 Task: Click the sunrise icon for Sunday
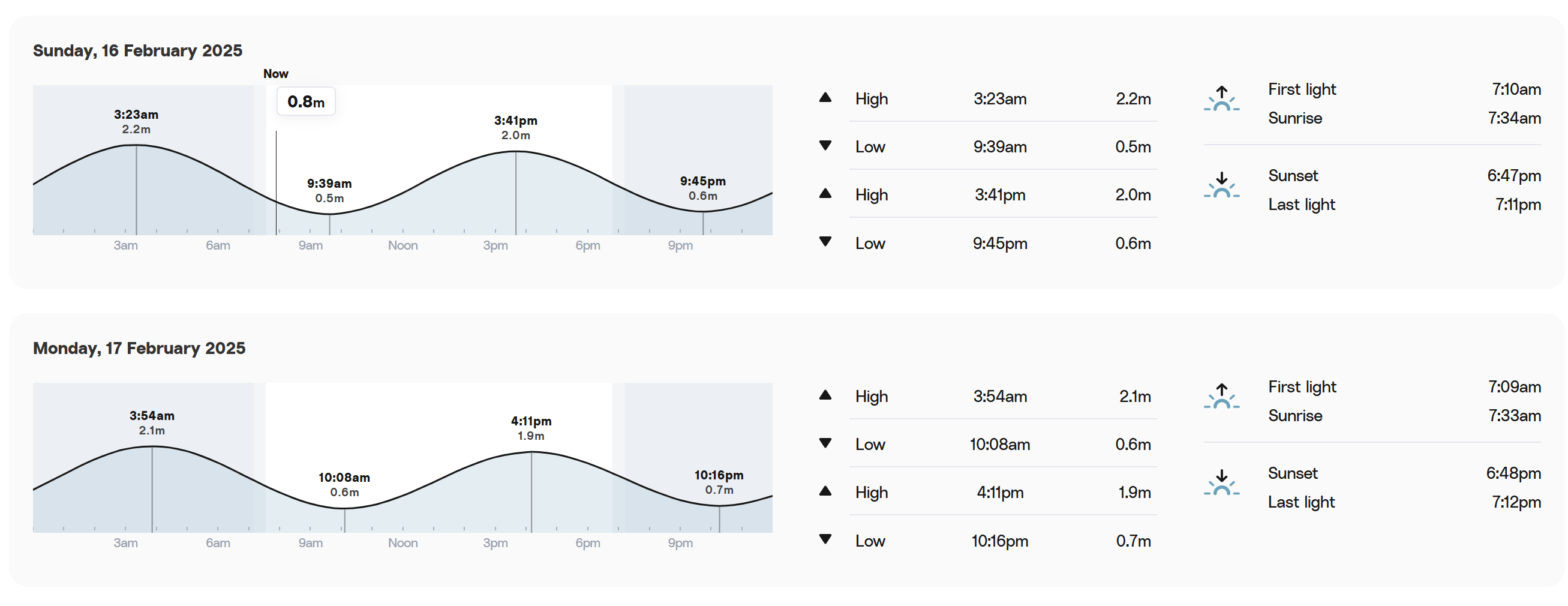click(1221, 98)
